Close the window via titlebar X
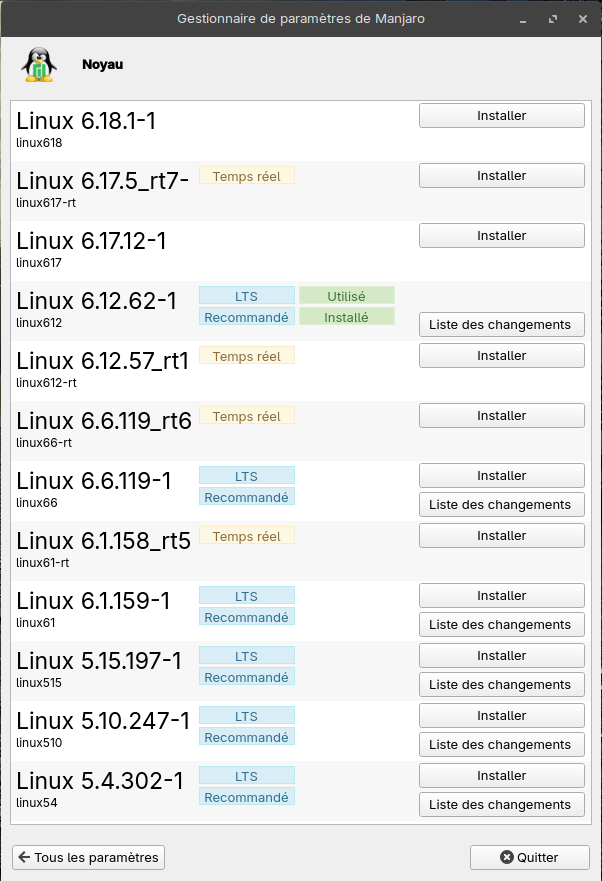602x881 pixels. (581, 19)
